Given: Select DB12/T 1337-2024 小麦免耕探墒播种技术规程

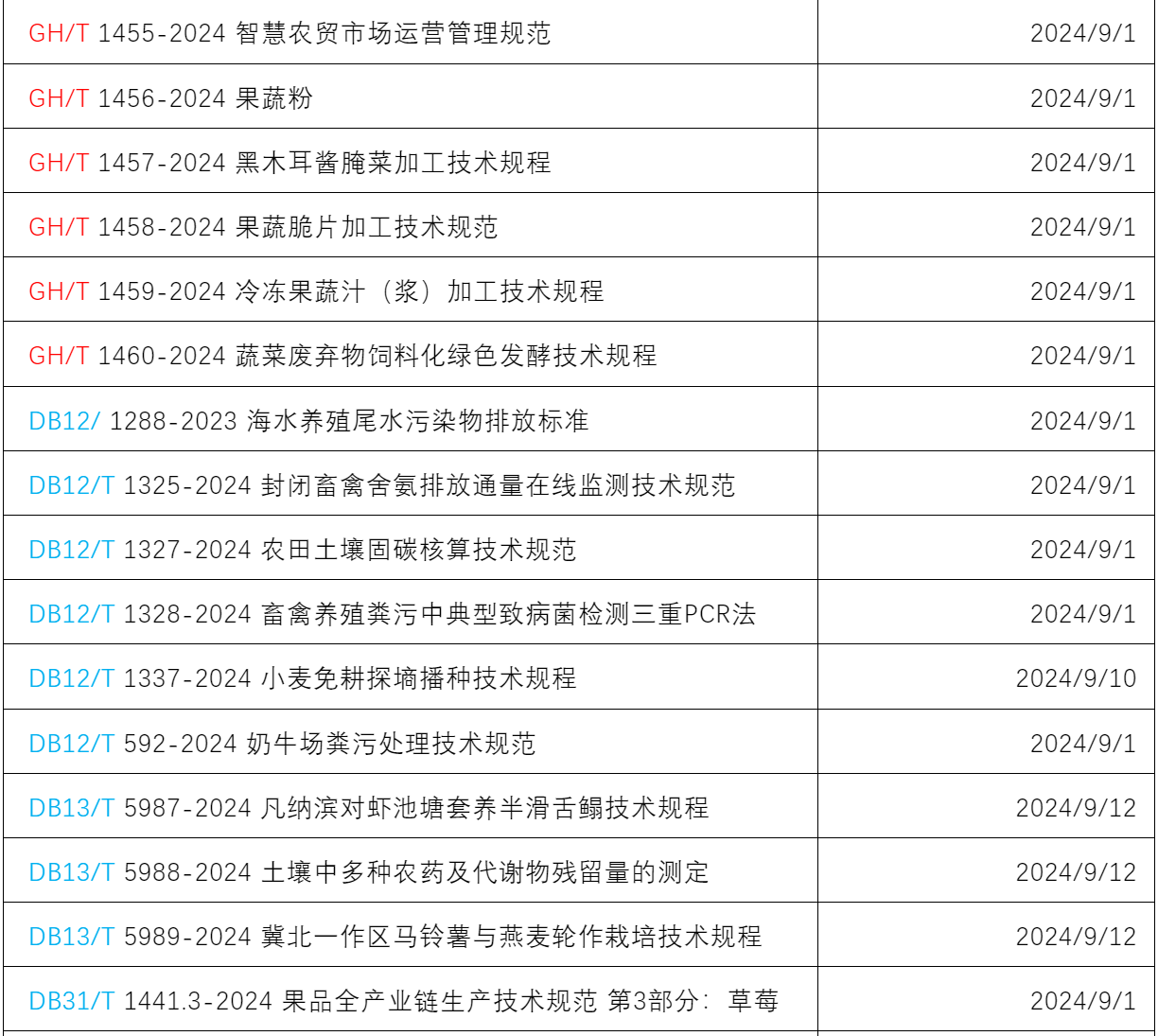Looking at the screenshot, I should point(303,678).
